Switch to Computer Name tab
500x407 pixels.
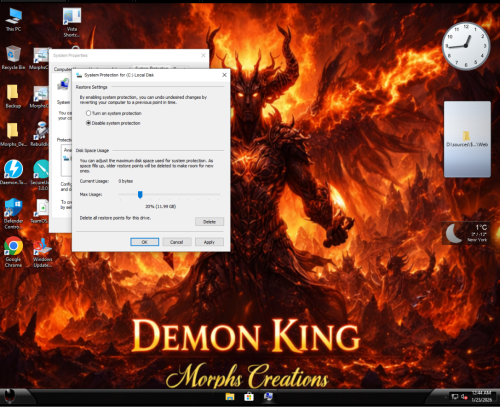(x=62, y=69)
